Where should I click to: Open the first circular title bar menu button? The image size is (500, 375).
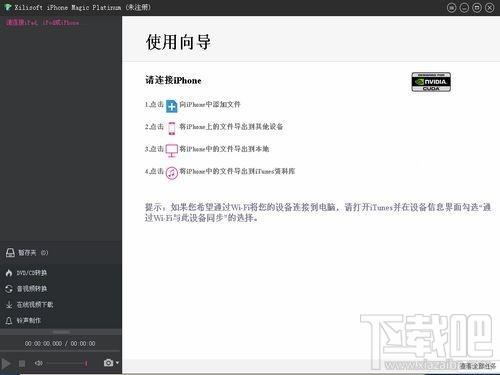pyautogui.click(x=451, y=7)
